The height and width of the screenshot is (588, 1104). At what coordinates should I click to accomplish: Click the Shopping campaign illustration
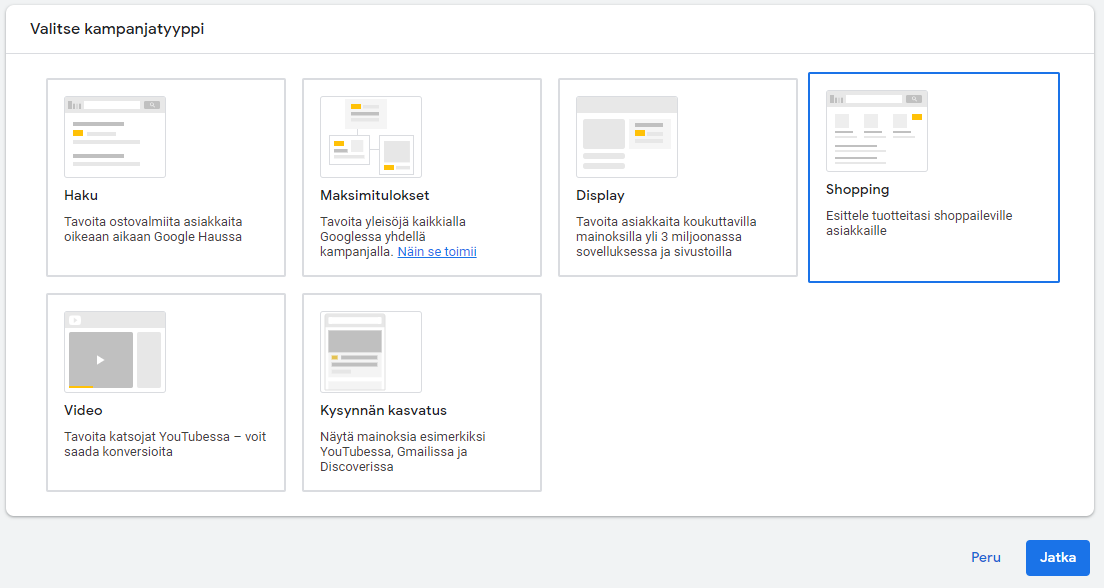pyautogui.click(x=877, y=130)
